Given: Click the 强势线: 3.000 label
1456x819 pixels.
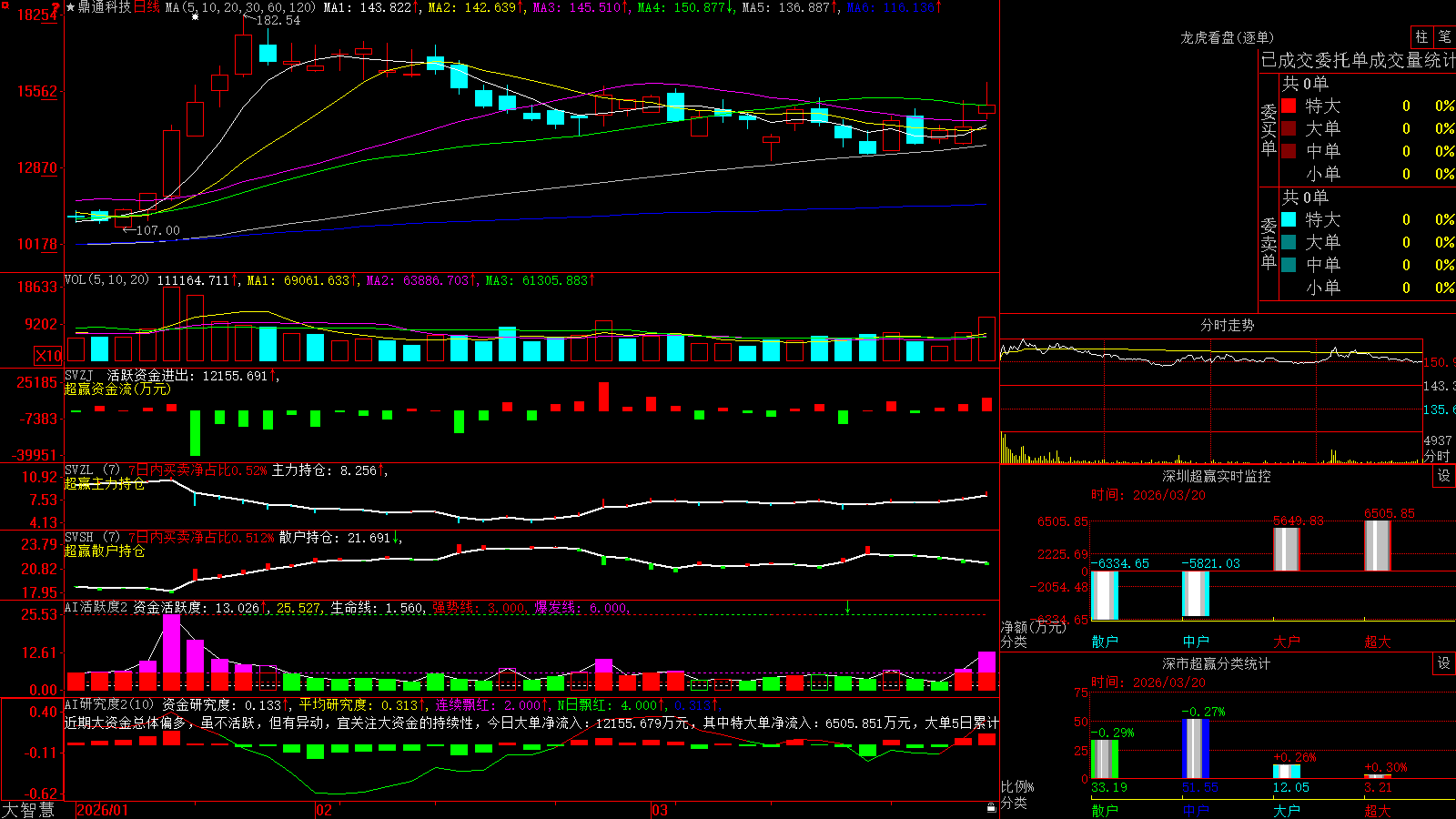Looking at the screenshot, I should (x=479, y=607).
